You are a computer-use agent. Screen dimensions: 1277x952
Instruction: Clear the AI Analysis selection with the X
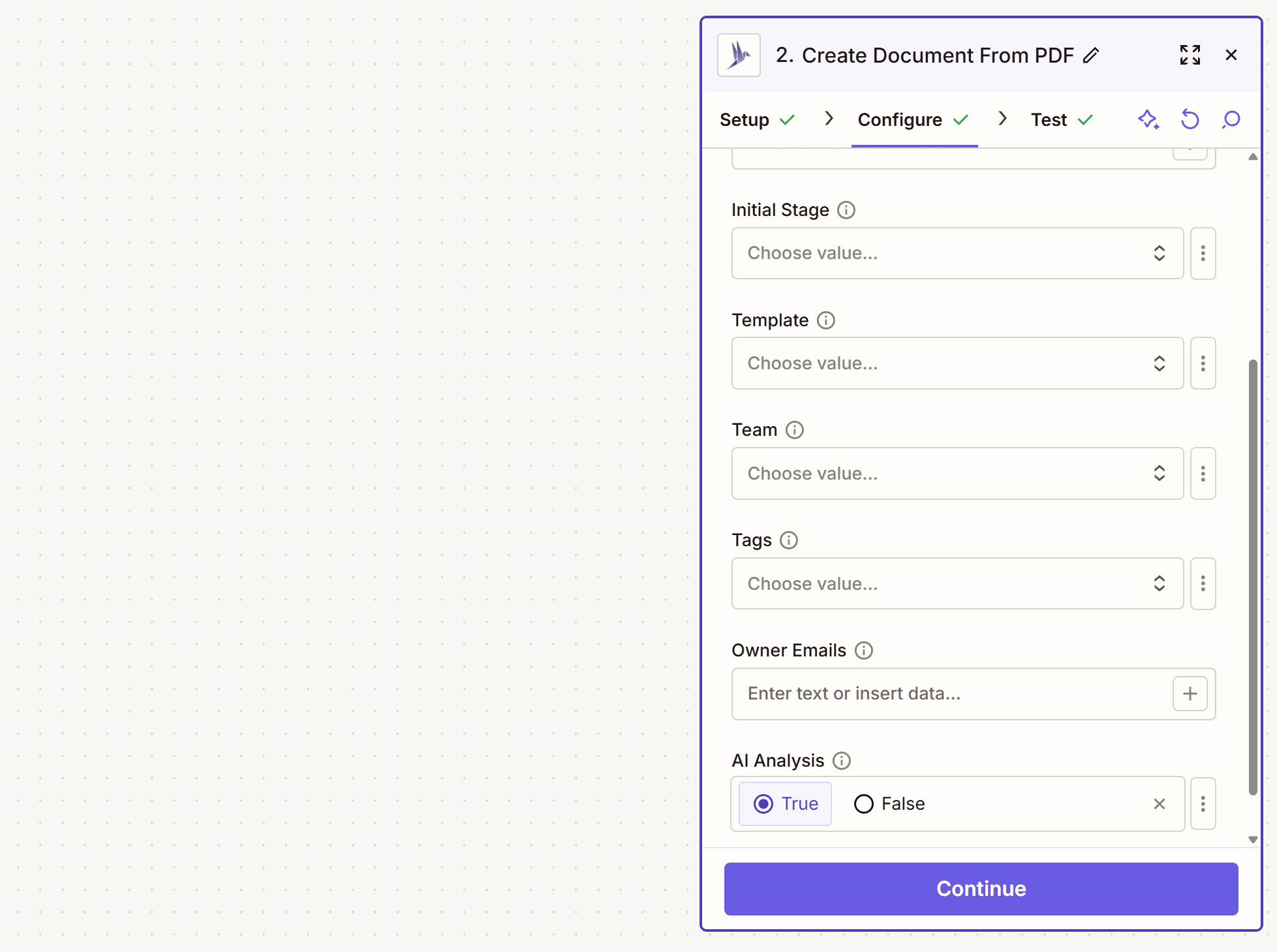(x=1159, y=804)
